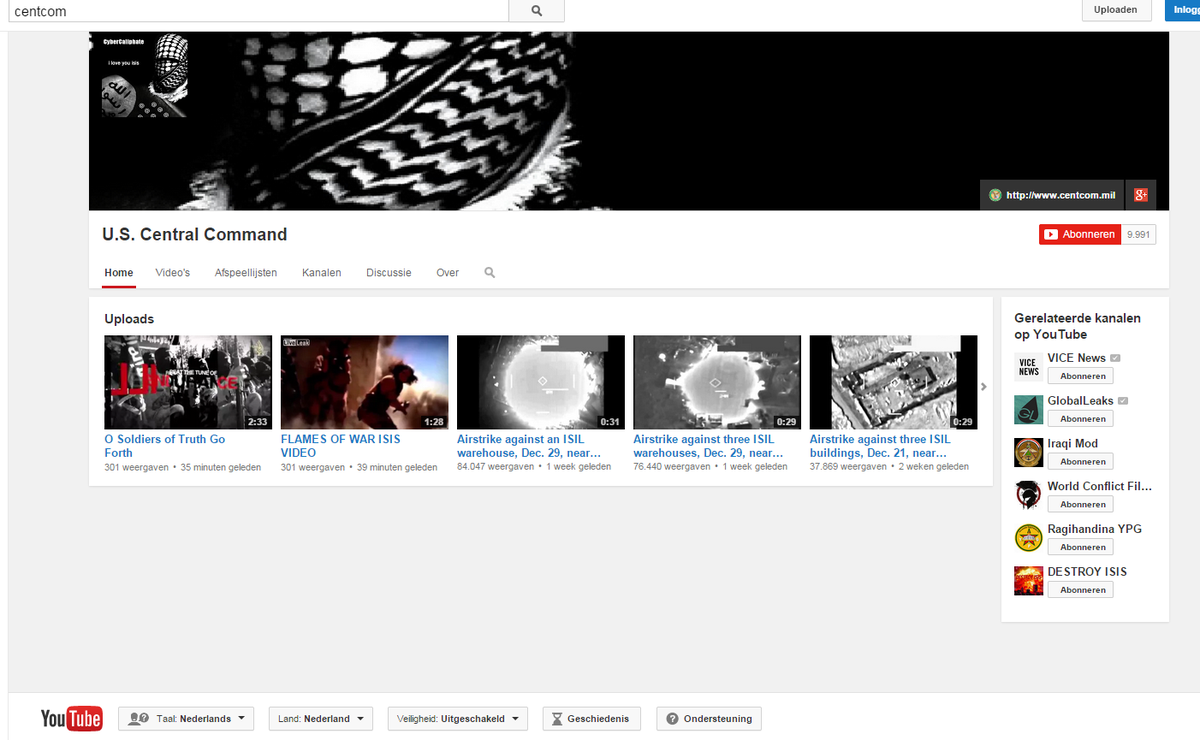Click the channel search magnifier icon

click(x=490, y=272)
